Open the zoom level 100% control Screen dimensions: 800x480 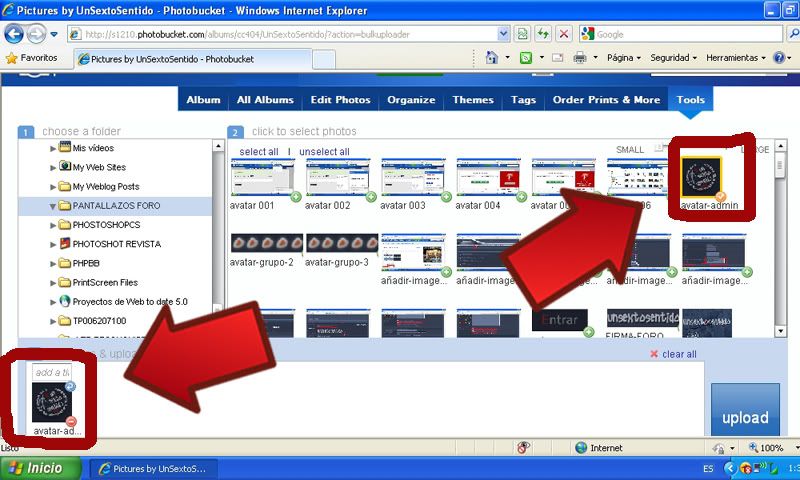tap(773, 448)
